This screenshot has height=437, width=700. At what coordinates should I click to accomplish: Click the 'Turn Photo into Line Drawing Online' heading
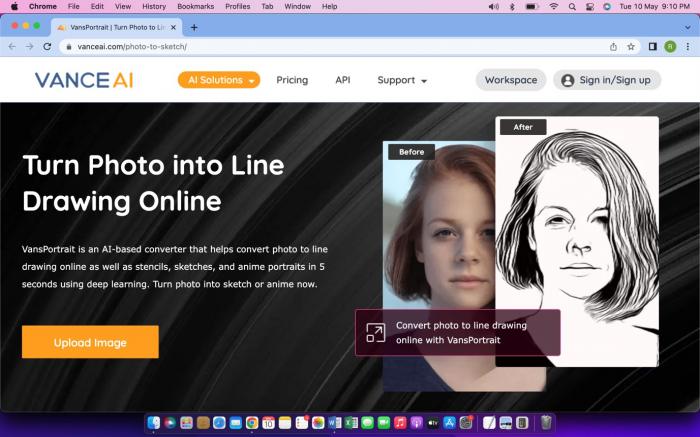(153, 183)
